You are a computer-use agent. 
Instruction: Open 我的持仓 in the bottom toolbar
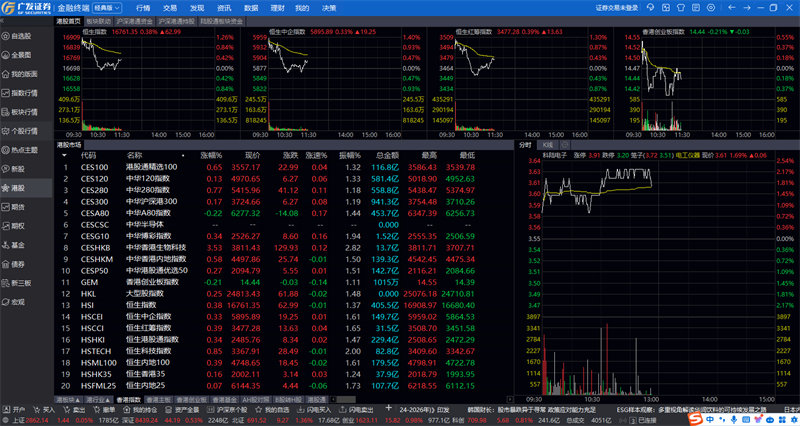(140, 410)
